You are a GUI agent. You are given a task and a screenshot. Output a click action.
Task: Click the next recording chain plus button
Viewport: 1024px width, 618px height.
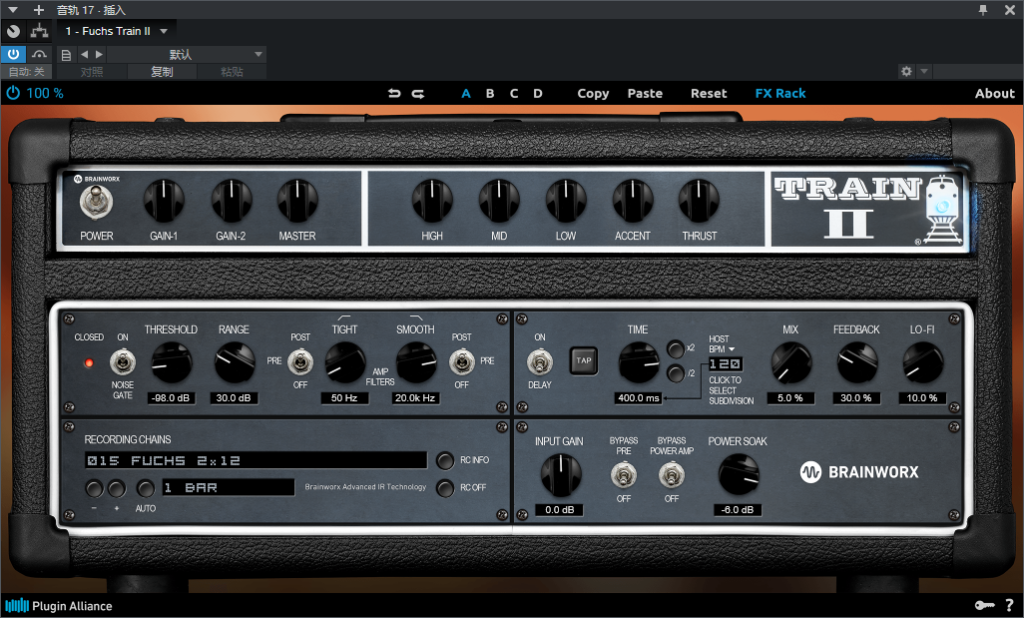[117, 488]
